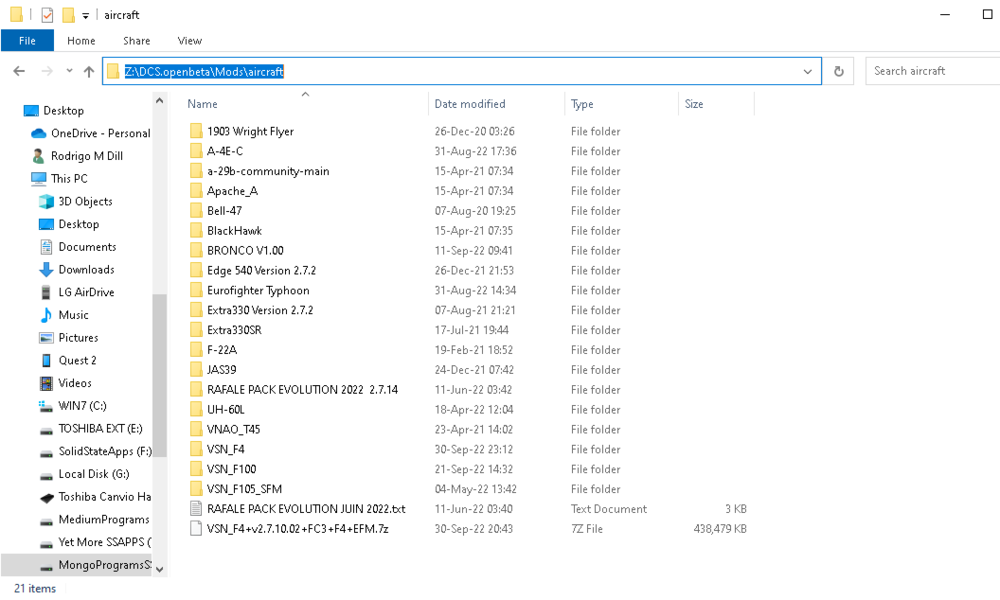Click the Back navigation arrow
Viewport: 1000px width, 600px height.
coord(19,71)
